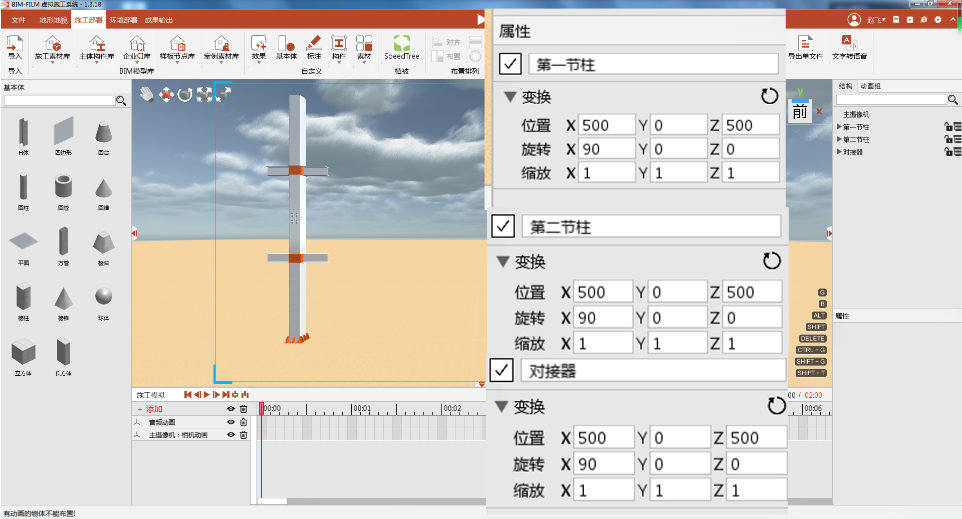Image resolution: width=962 pixels, height=519 pixels.
Task: Click the 导入 import icon
Action: [14, 44]
